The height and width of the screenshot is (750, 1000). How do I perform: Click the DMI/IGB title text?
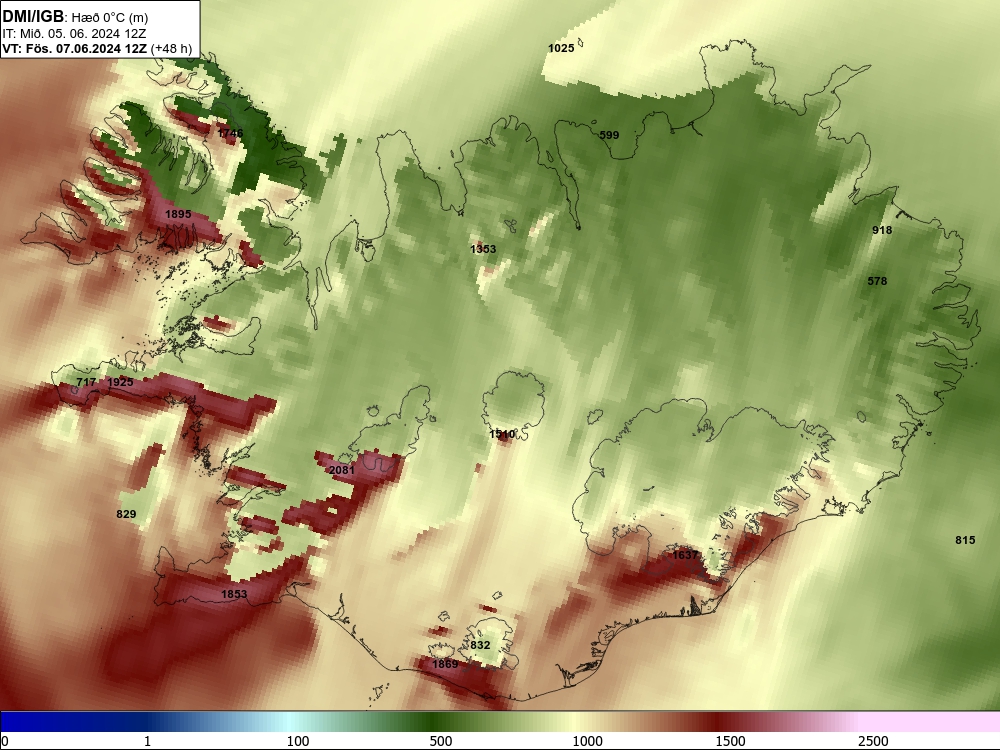[33, 16]
